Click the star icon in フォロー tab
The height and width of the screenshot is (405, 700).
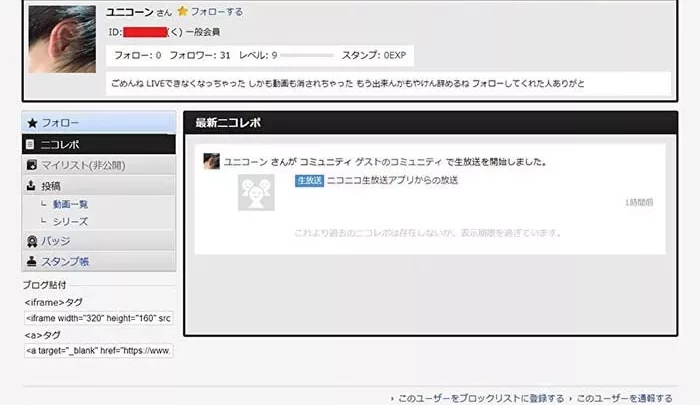(32, 123)
